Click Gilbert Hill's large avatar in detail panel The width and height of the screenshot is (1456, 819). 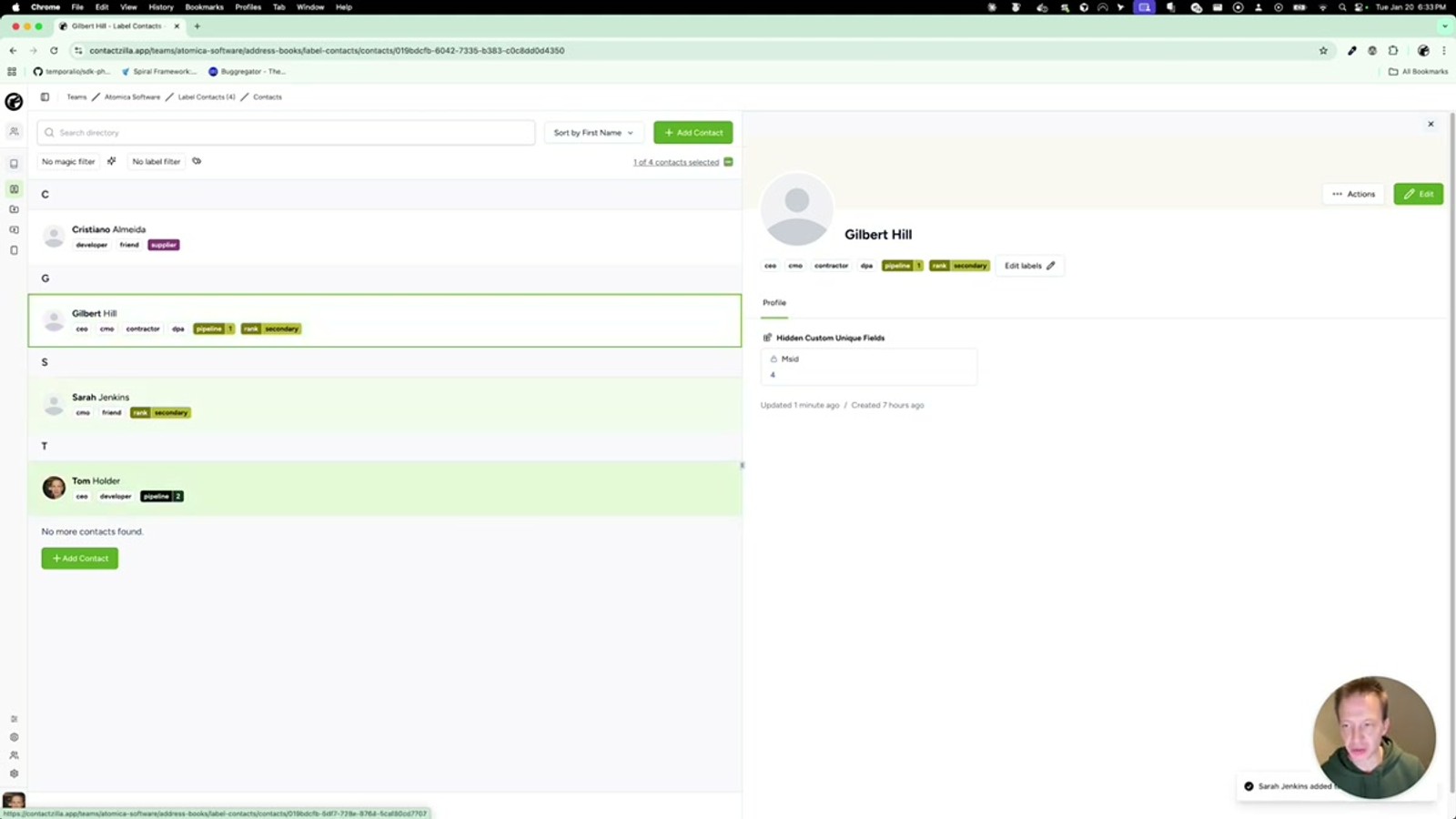[796, 209]
